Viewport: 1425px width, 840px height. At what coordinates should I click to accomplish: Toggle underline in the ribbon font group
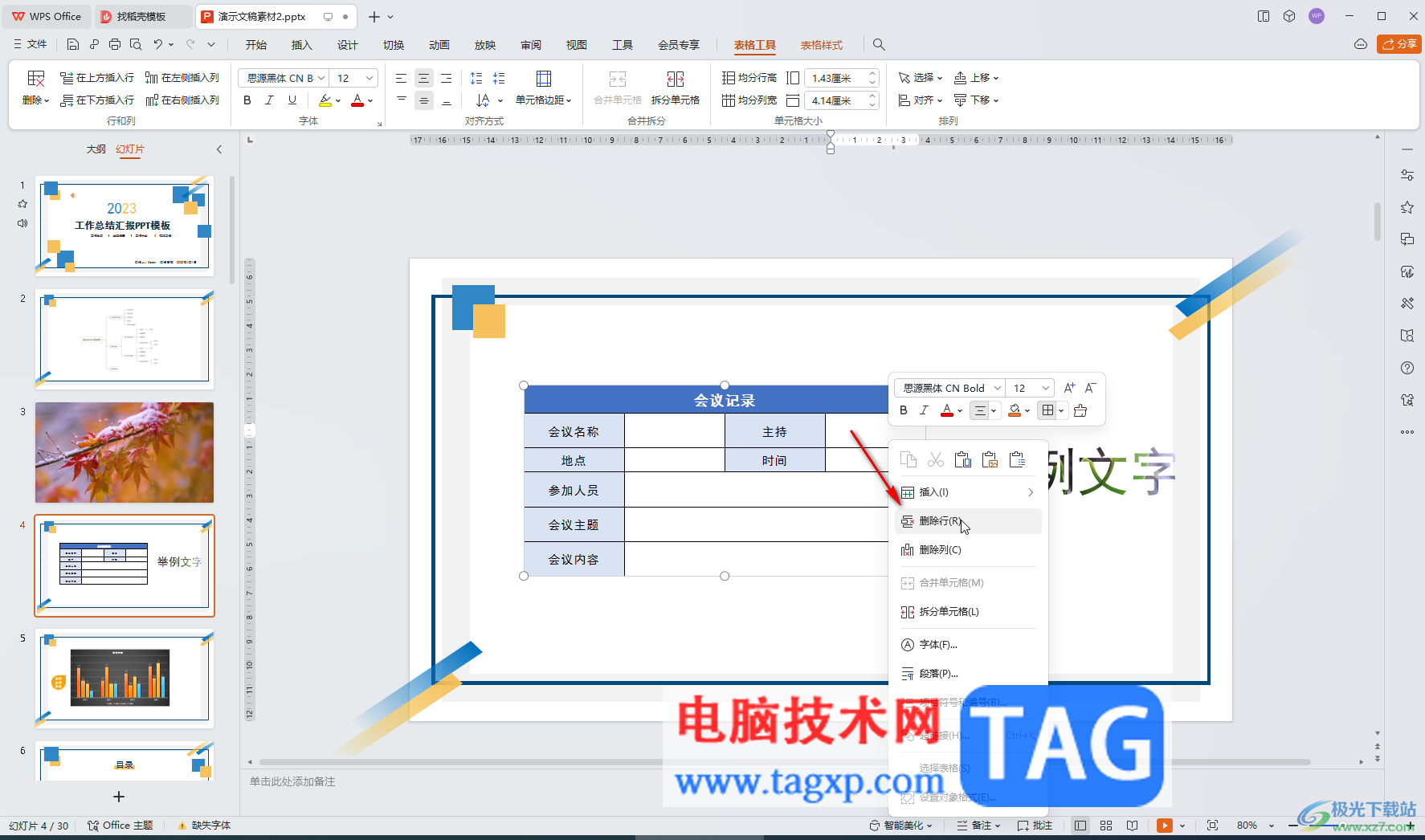(292, 100)
